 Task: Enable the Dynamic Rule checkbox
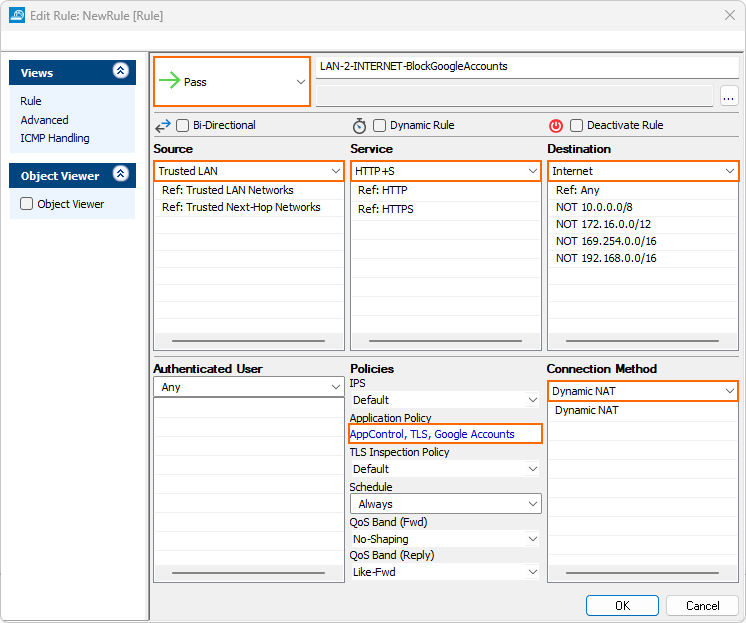click(x=379, y=126)
